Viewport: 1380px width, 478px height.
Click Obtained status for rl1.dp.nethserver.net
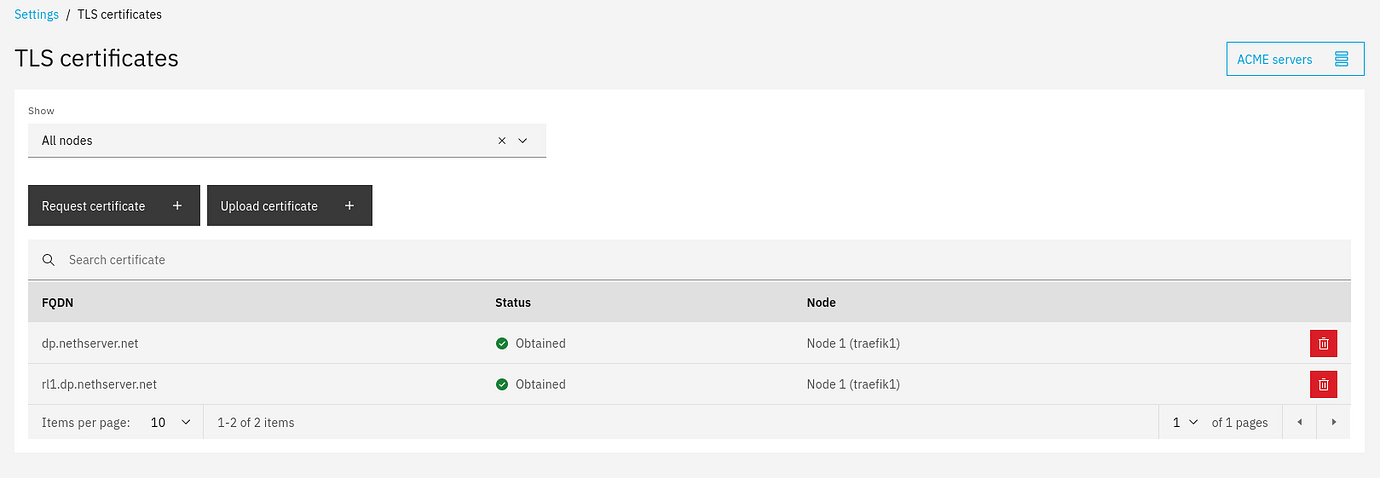tap(531, 384)
